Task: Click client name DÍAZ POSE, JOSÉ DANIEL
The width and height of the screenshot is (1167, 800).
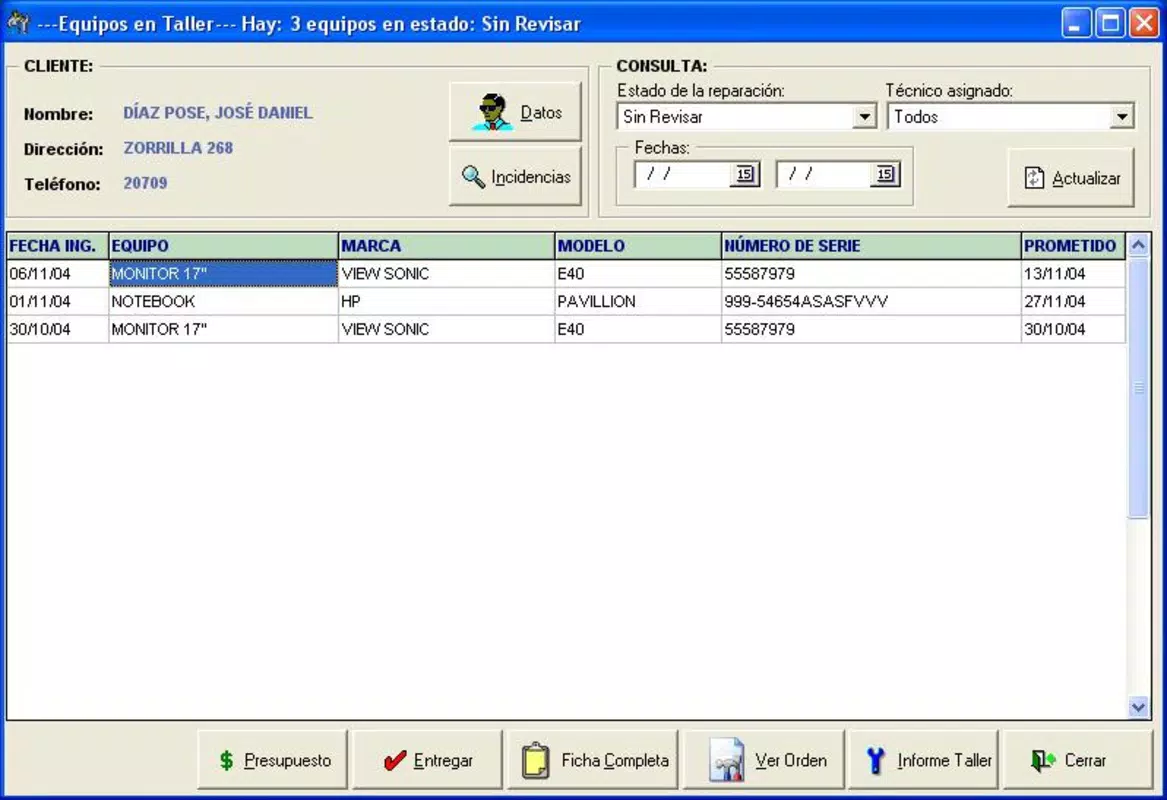Action: tap(217, 112)
